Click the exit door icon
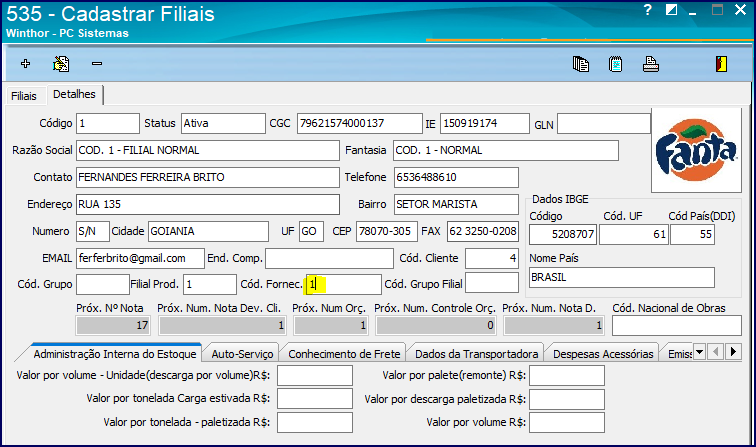 pos(721,64)
